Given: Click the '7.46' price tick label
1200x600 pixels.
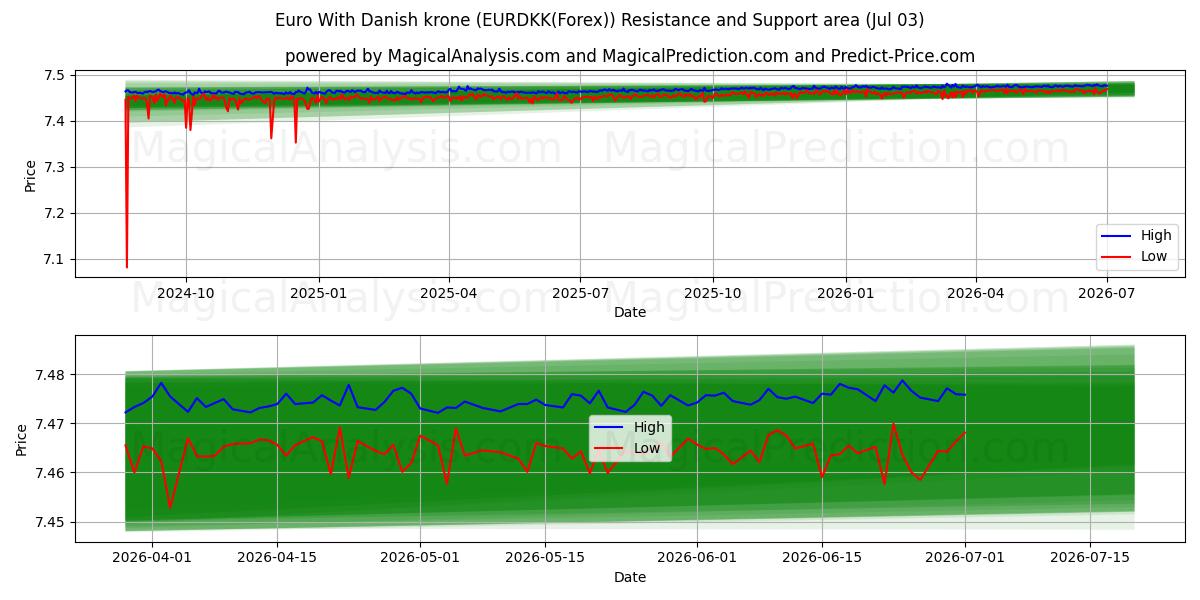Looking at the screenshot, I should point(52,473).
